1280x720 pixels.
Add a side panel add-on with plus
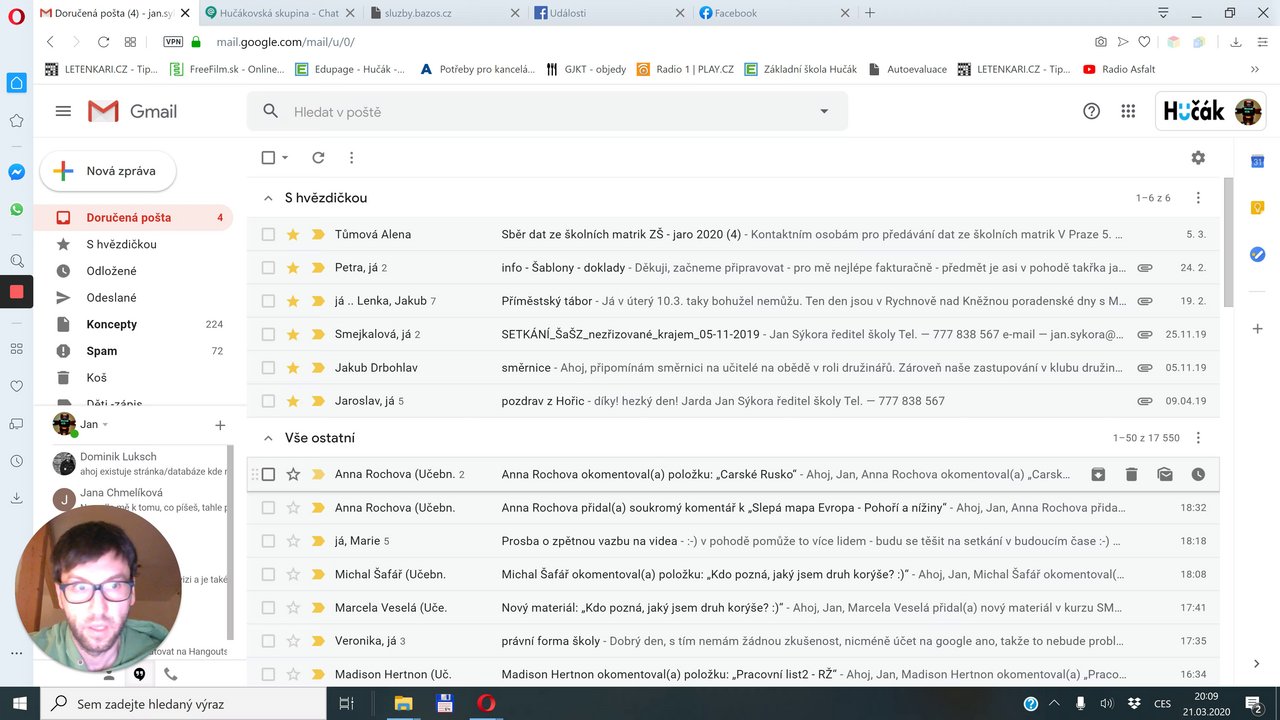click(x=1258, y=329)
